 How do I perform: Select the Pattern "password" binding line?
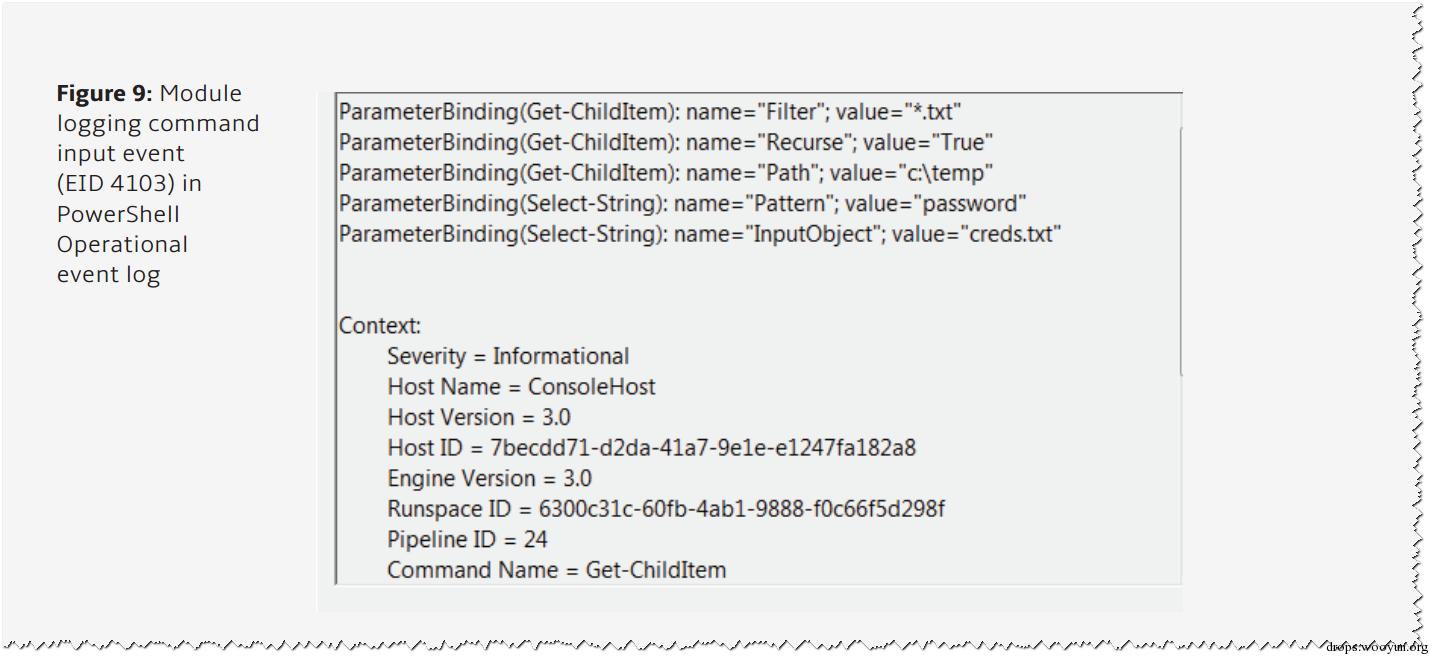tap(683, 203)
